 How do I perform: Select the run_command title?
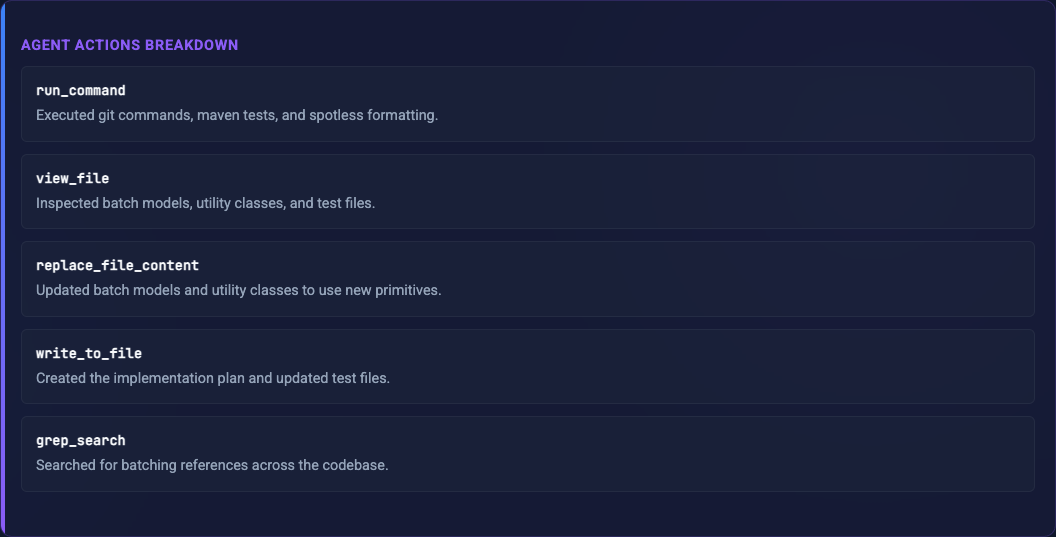(x=81, y=90)
